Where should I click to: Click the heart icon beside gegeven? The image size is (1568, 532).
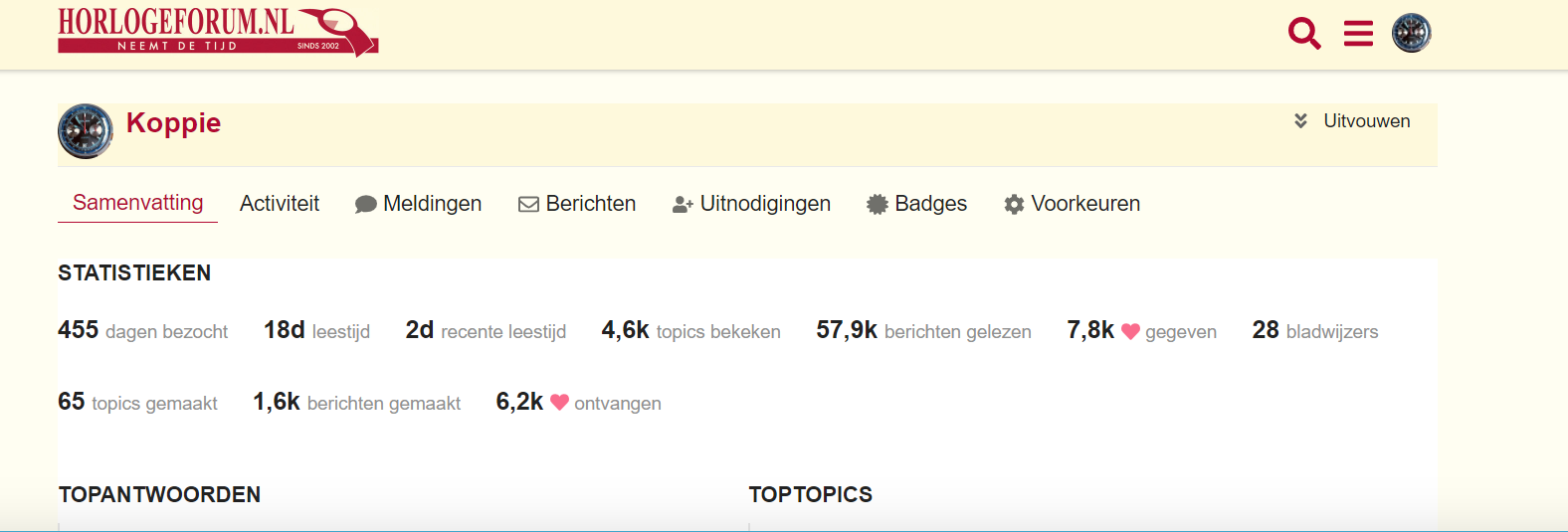click(x=1130, y=331)
